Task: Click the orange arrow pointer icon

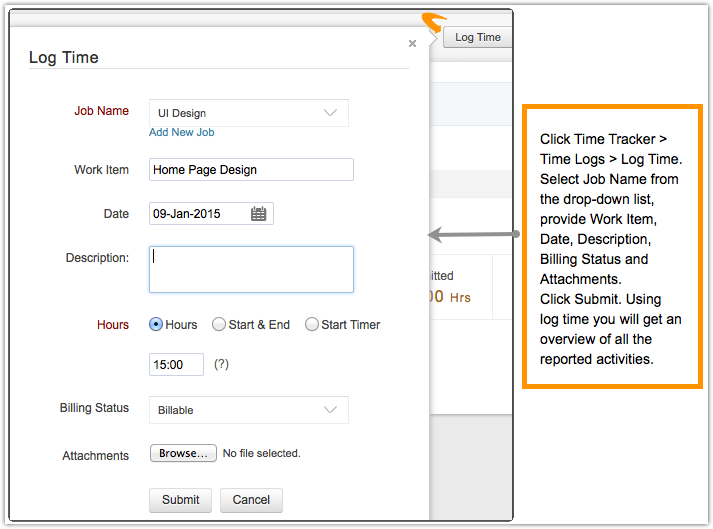Action: [434, 21]
